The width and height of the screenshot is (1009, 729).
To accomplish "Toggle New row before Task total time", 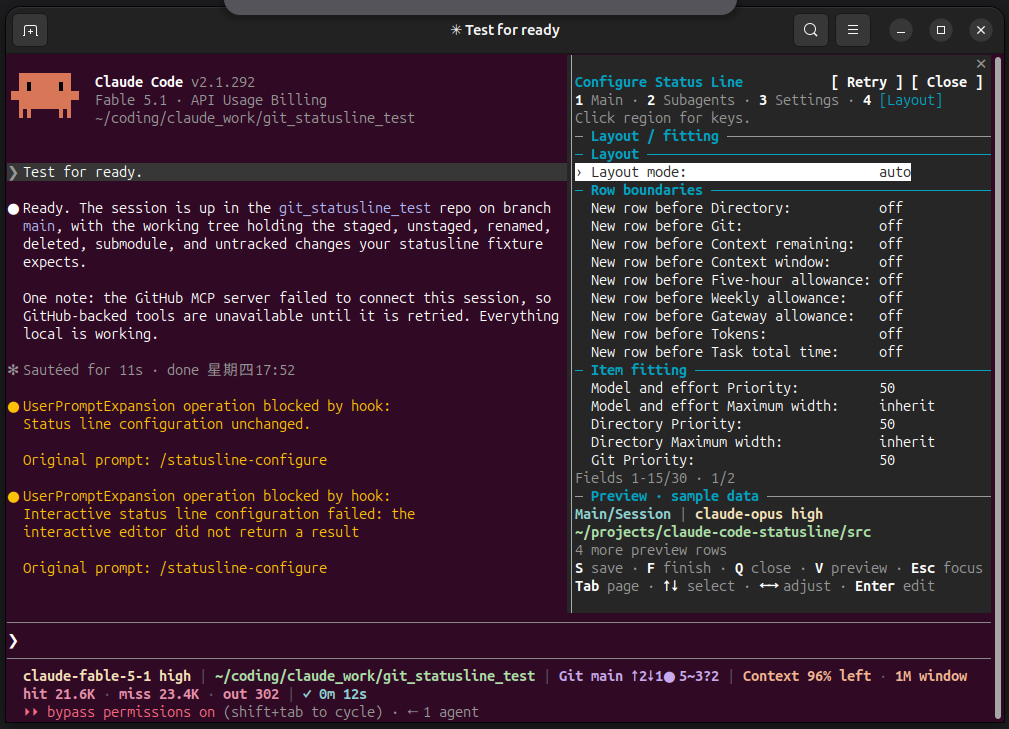I will (x=747, y=353).
